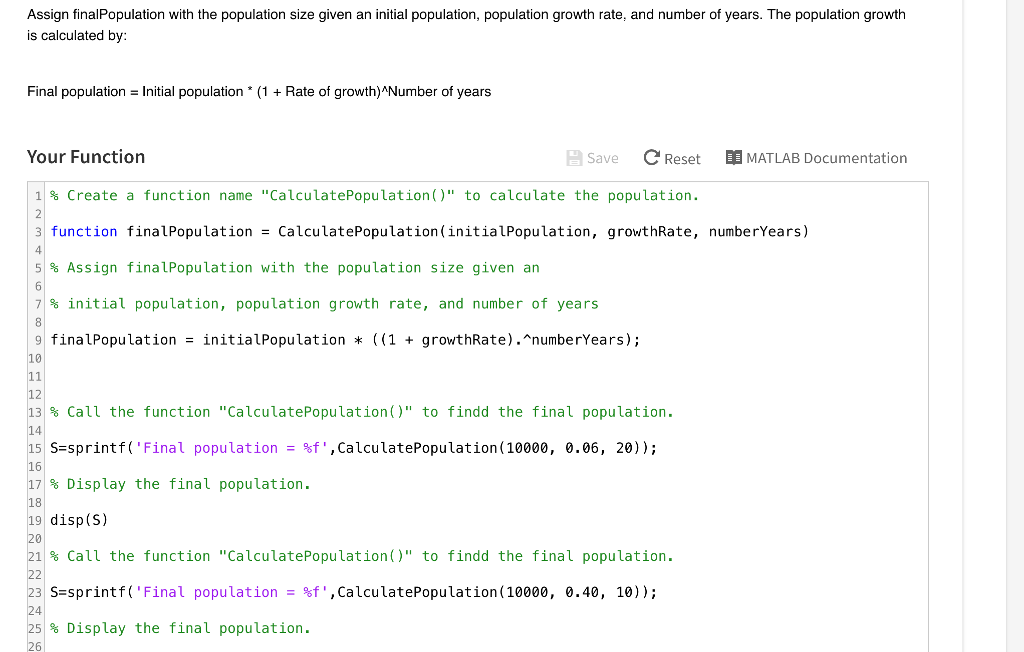Click line number 26 at the bottom

[35, 647]
